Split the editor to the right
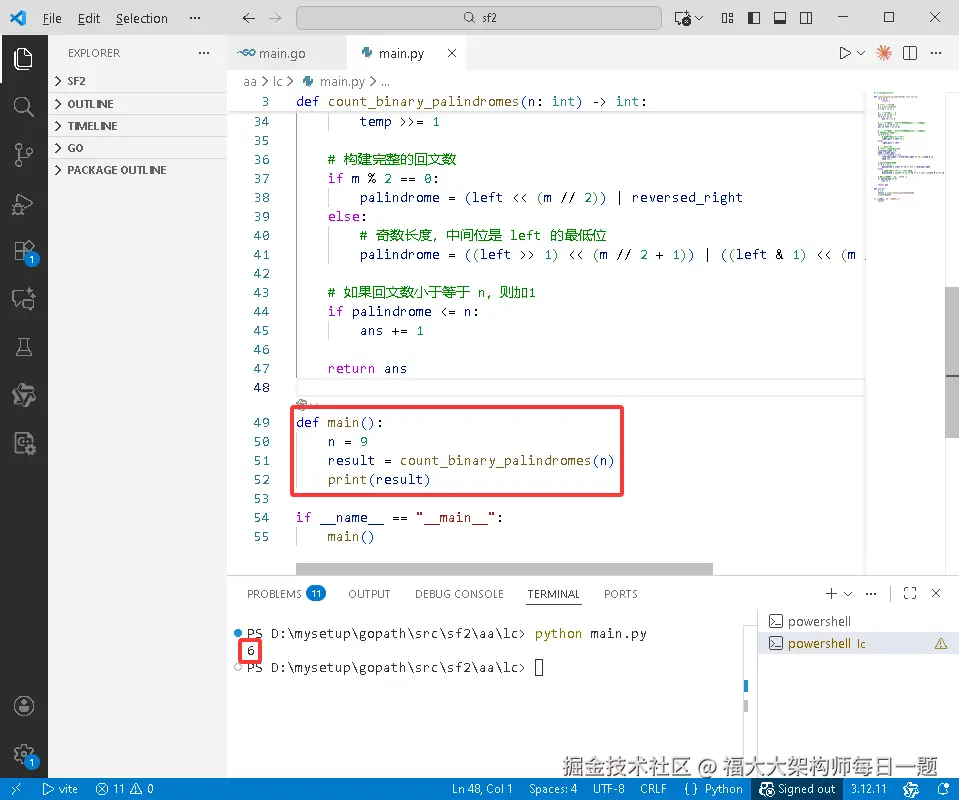959x800 pixels. [909, 53]
